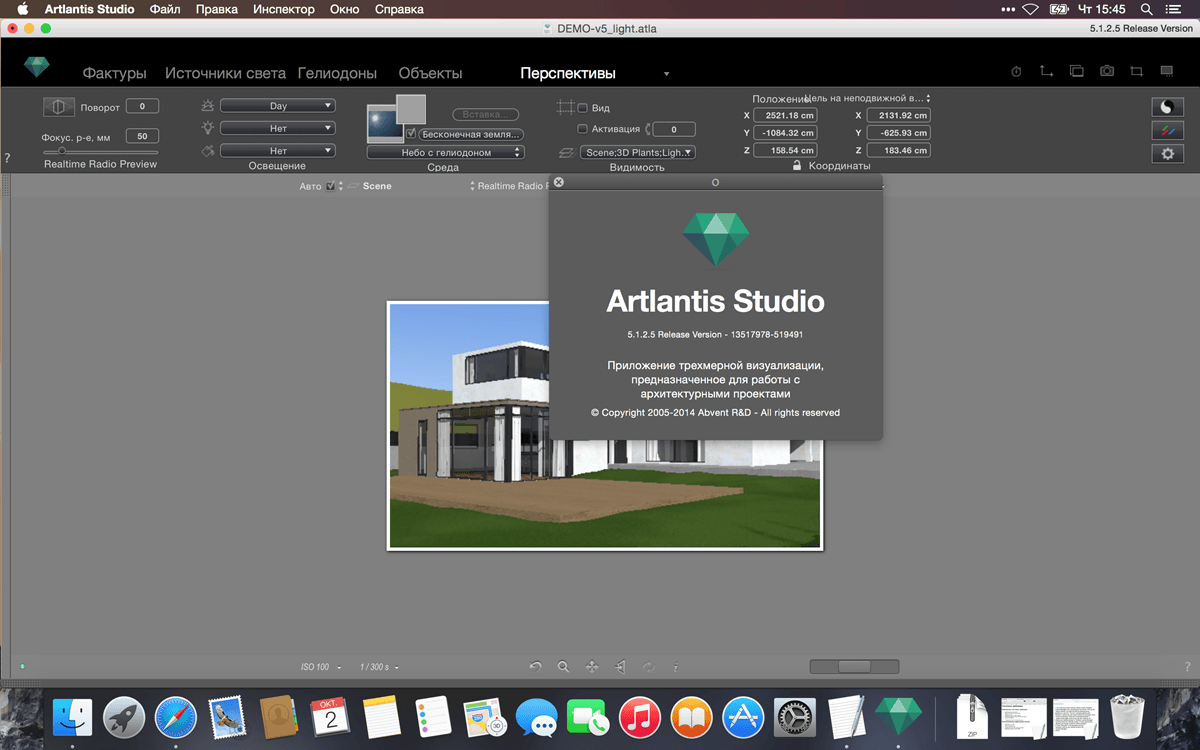
Task: Open the timeline clock icon in the top bar
Action: [x=1016, y=72]
